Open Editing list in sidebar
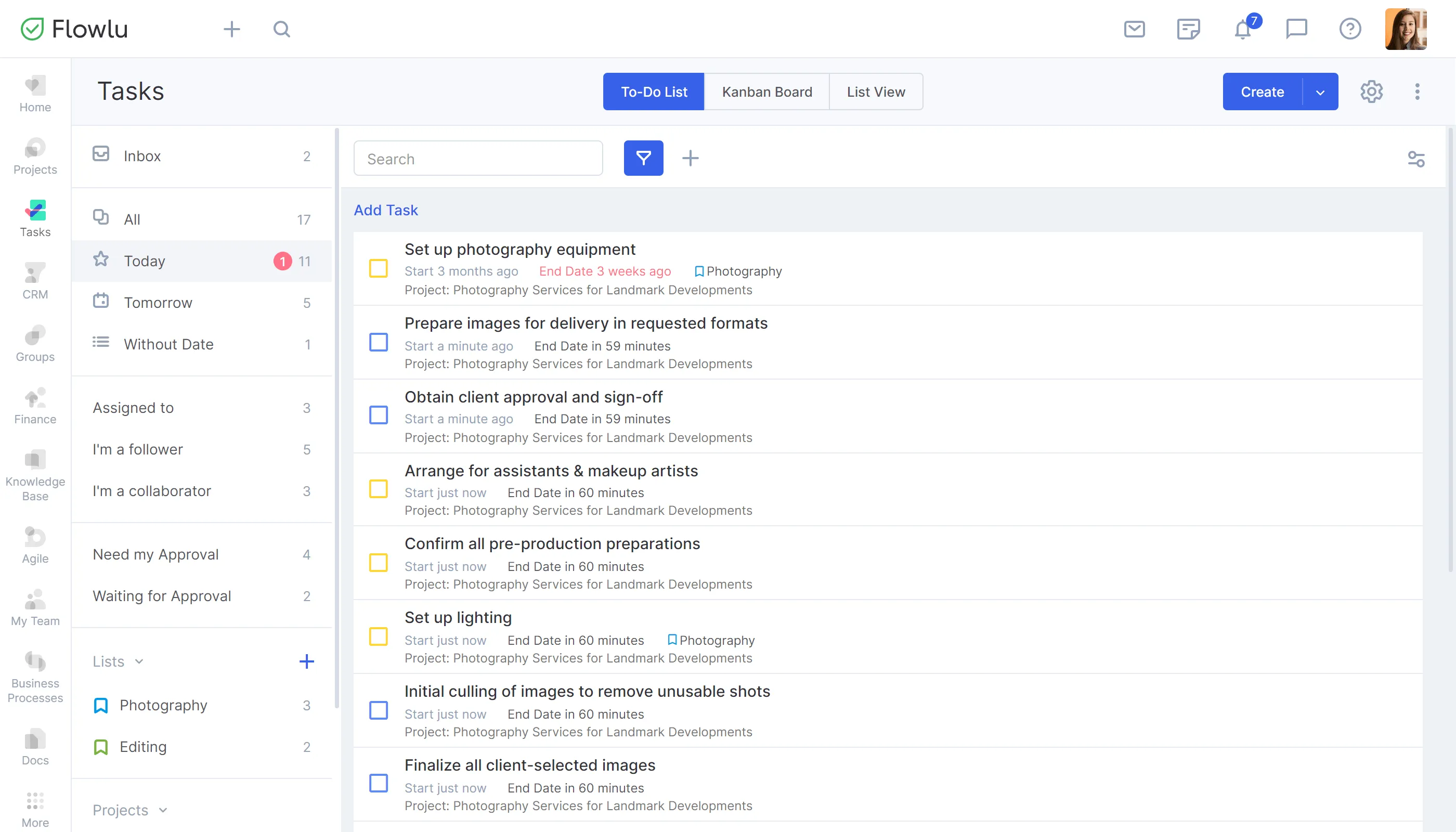Image resolution: width=1456 pixels, height=832 pixels. (202, 747)
